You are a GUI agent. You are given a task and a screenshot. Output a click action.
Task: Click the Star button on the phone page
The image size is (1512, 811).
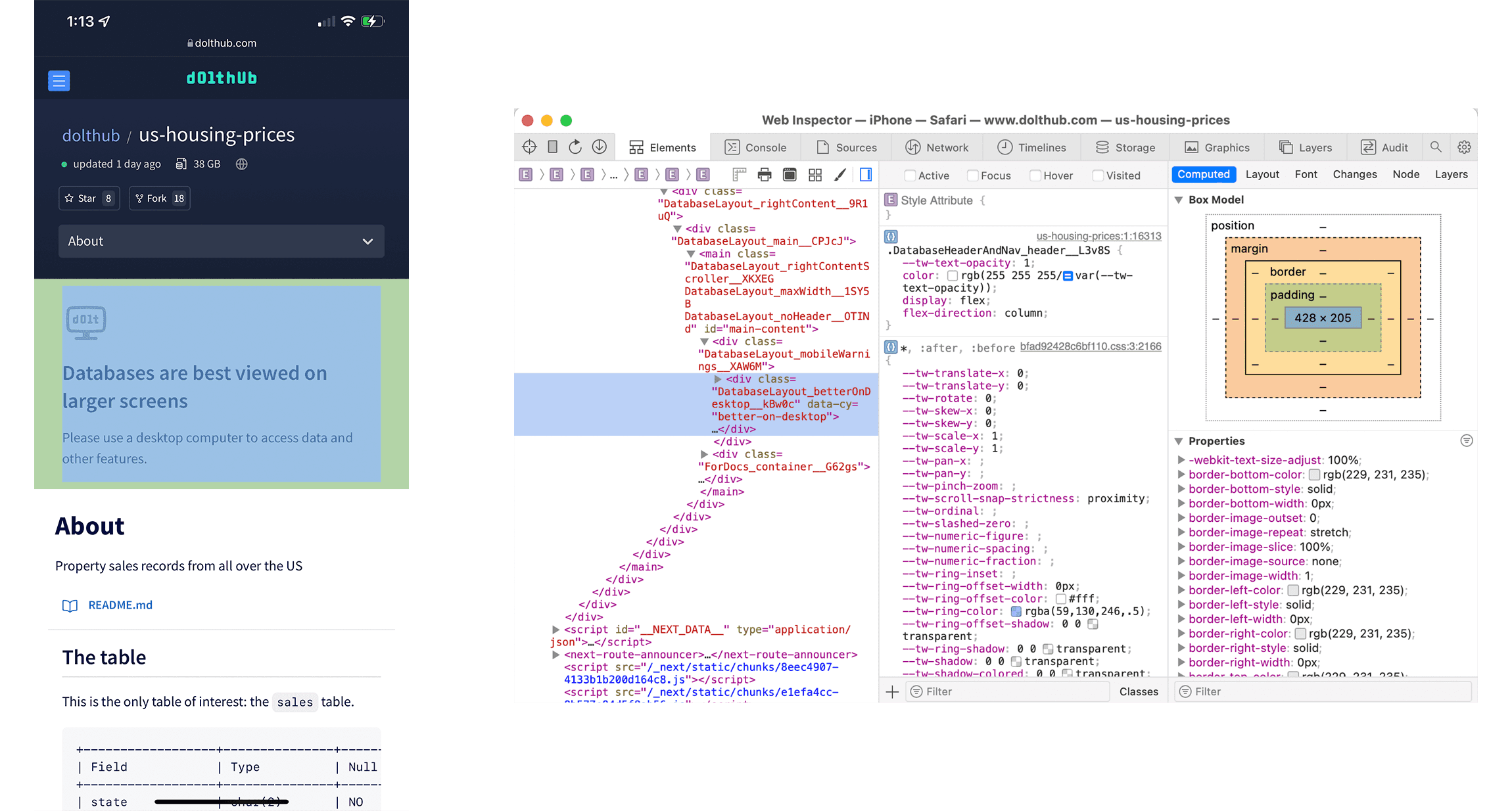[x=89, y=198]
